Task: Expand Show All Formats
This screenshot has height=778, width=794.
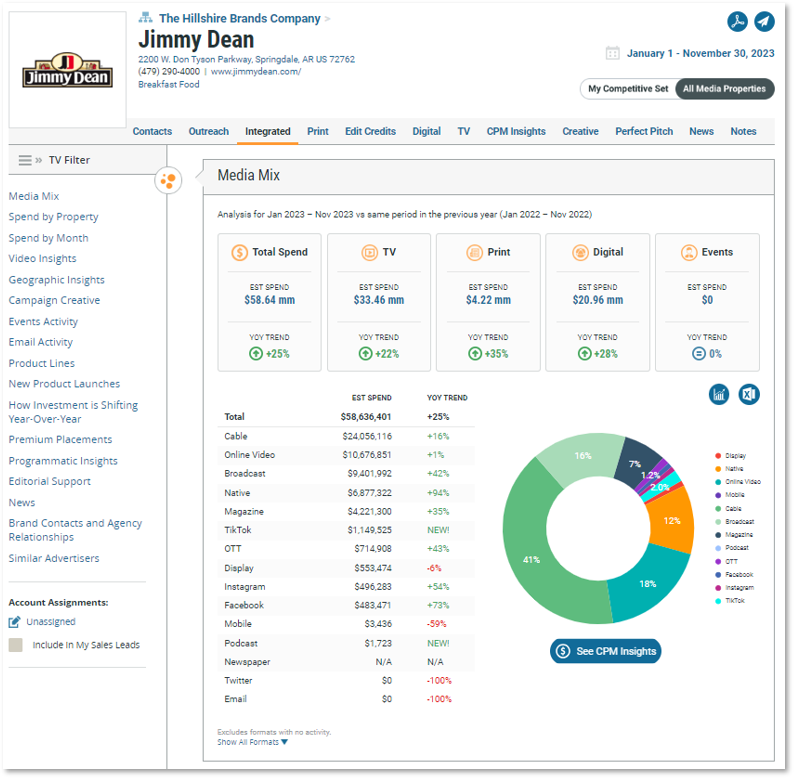Action: tap(252, 742)
